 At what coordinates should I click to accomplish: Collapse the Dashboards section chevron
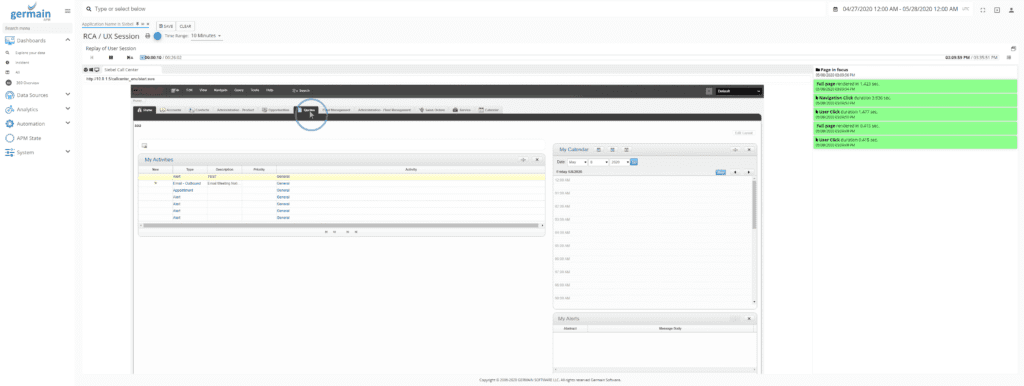[x=67, y=40]
